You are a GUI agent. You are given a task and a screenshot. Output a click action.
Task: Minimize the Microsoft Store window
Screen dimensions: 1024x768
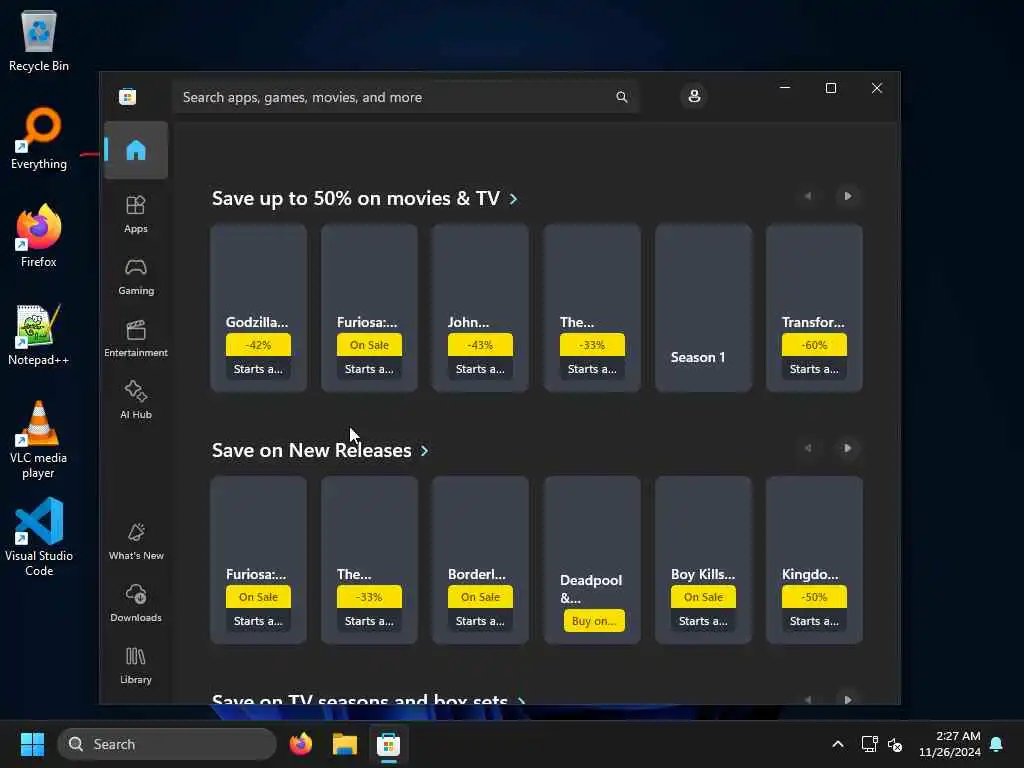click(x=785, y=88)
